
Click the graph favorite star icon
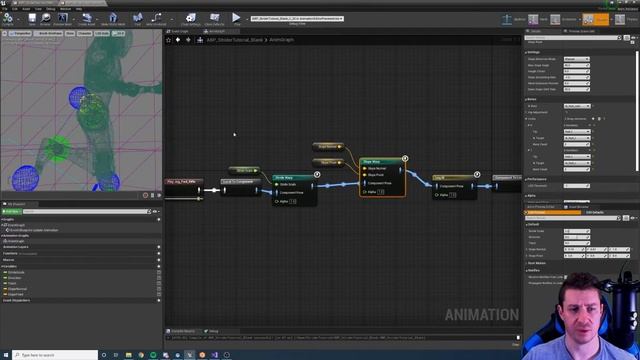coord(169,40)
